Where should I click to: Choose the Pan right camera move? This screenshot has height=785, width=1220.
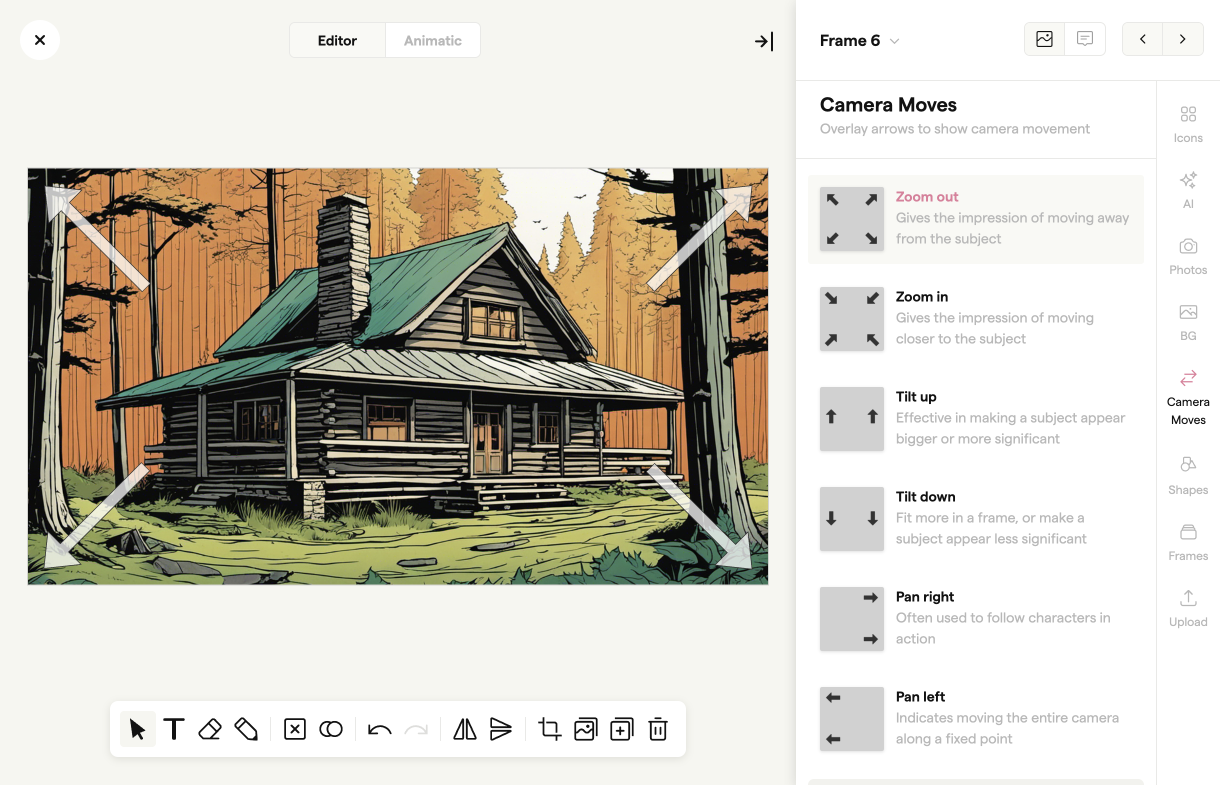point(975,619)
